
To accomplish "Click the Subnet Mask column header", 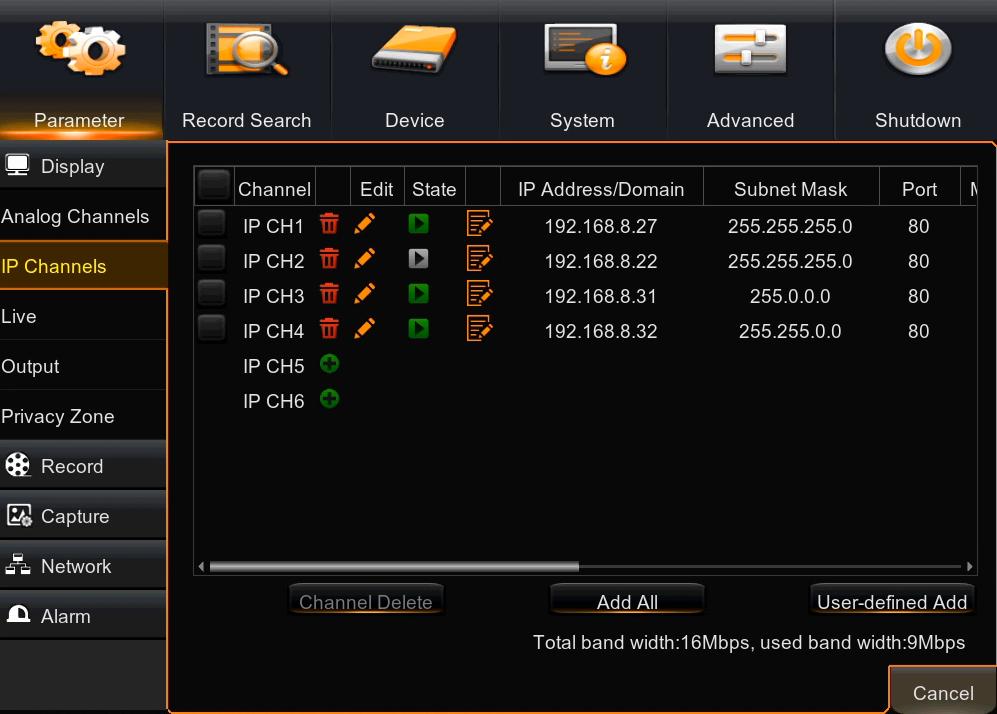I will click(790, 189).
